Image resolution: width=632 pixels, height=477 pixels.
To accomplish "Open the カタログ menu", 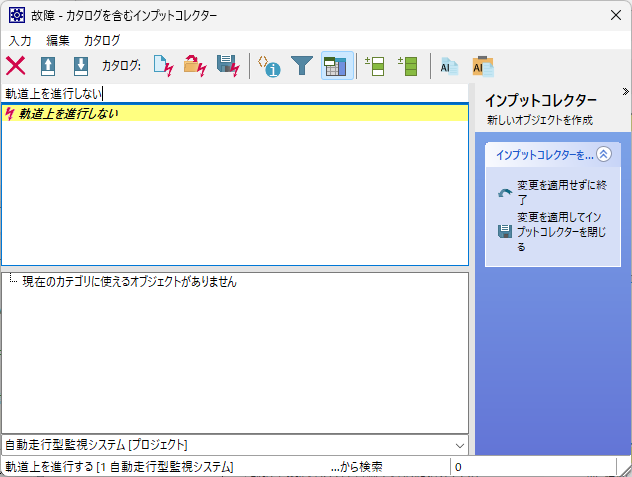I will (x=101, y=41).
